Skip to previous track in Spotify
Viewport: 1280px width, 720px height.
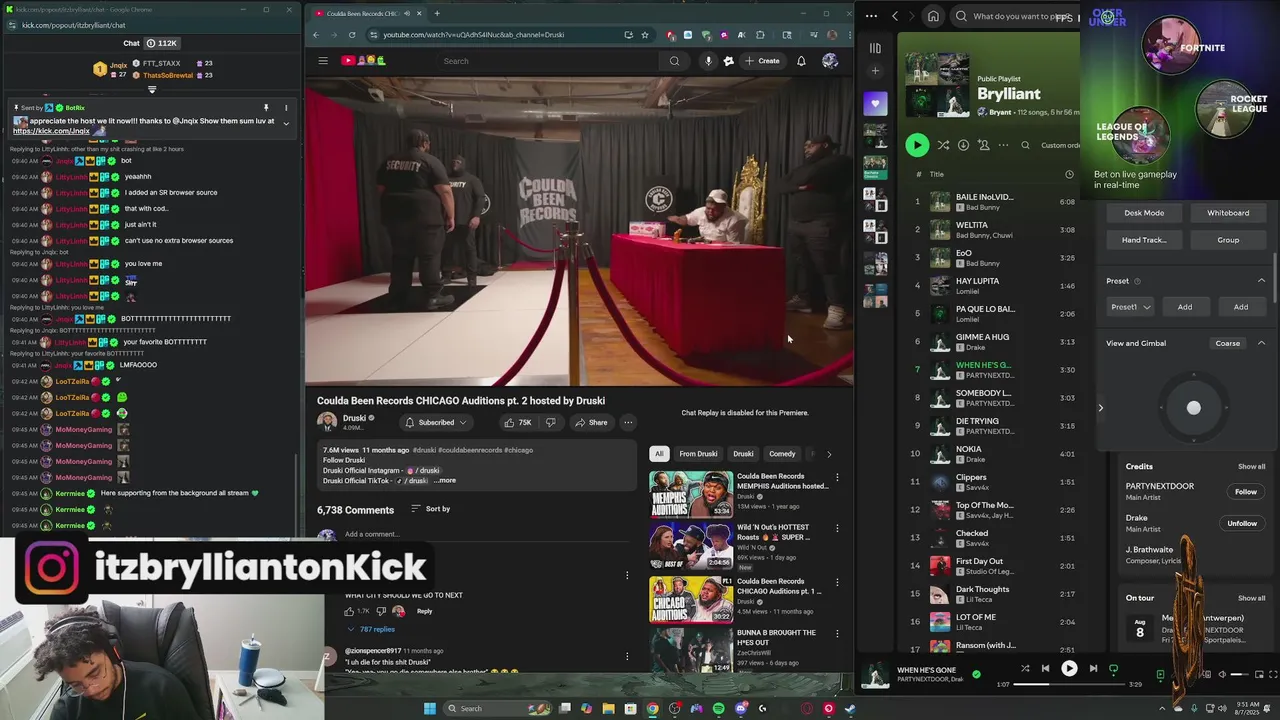point(1045,668)
